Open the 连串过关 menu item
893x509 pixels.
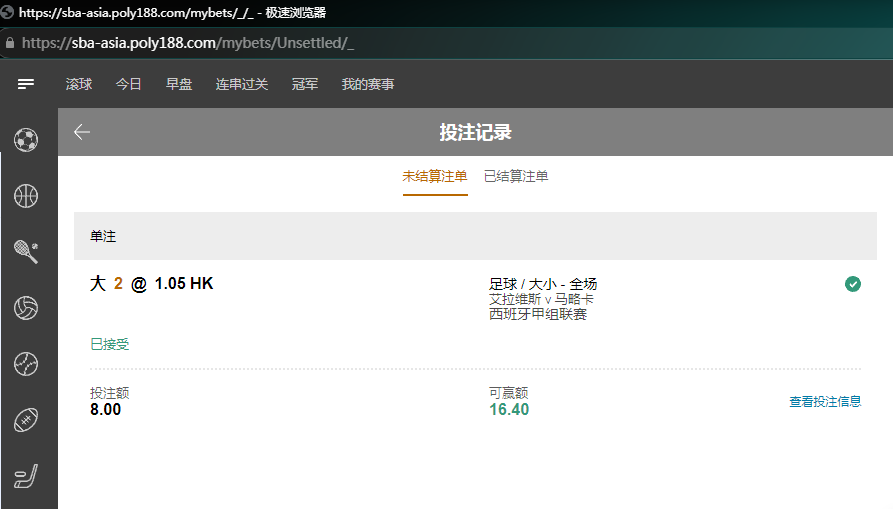coord(242,84)
